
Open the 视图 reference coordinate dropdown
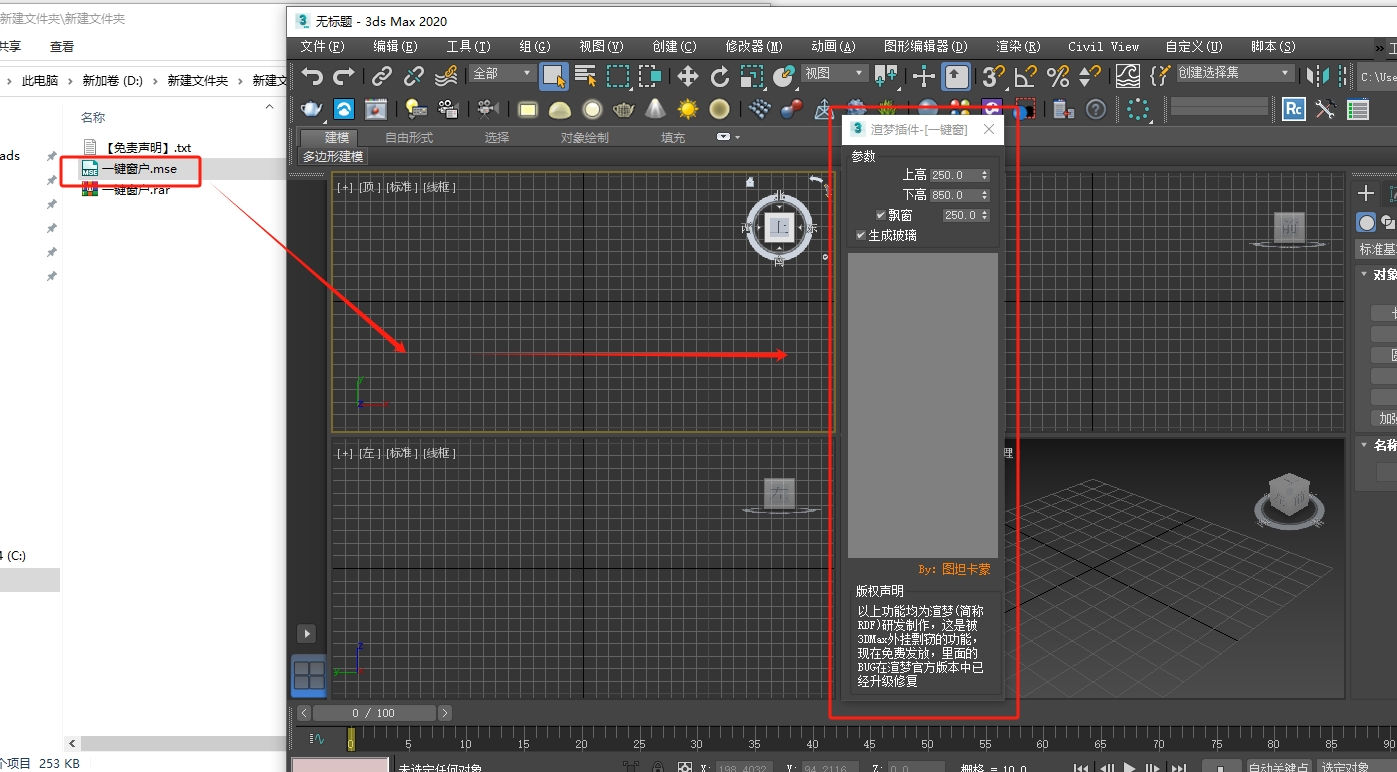[834, 73]
